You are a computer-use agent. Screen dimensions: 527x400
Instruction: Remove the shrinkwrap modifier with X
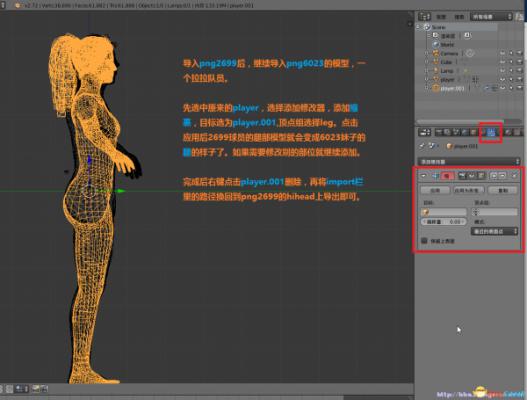514,175
